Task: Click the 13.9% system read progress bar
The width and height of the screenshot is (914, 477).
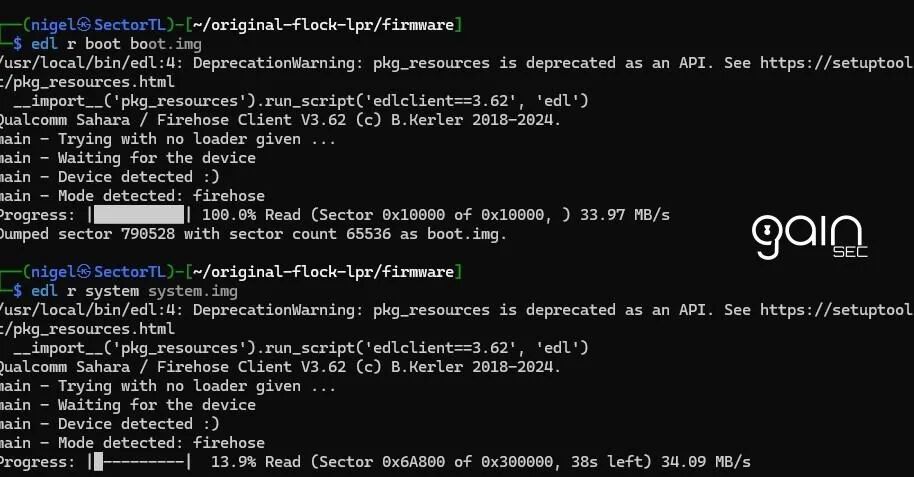Action: coord(139,462)
